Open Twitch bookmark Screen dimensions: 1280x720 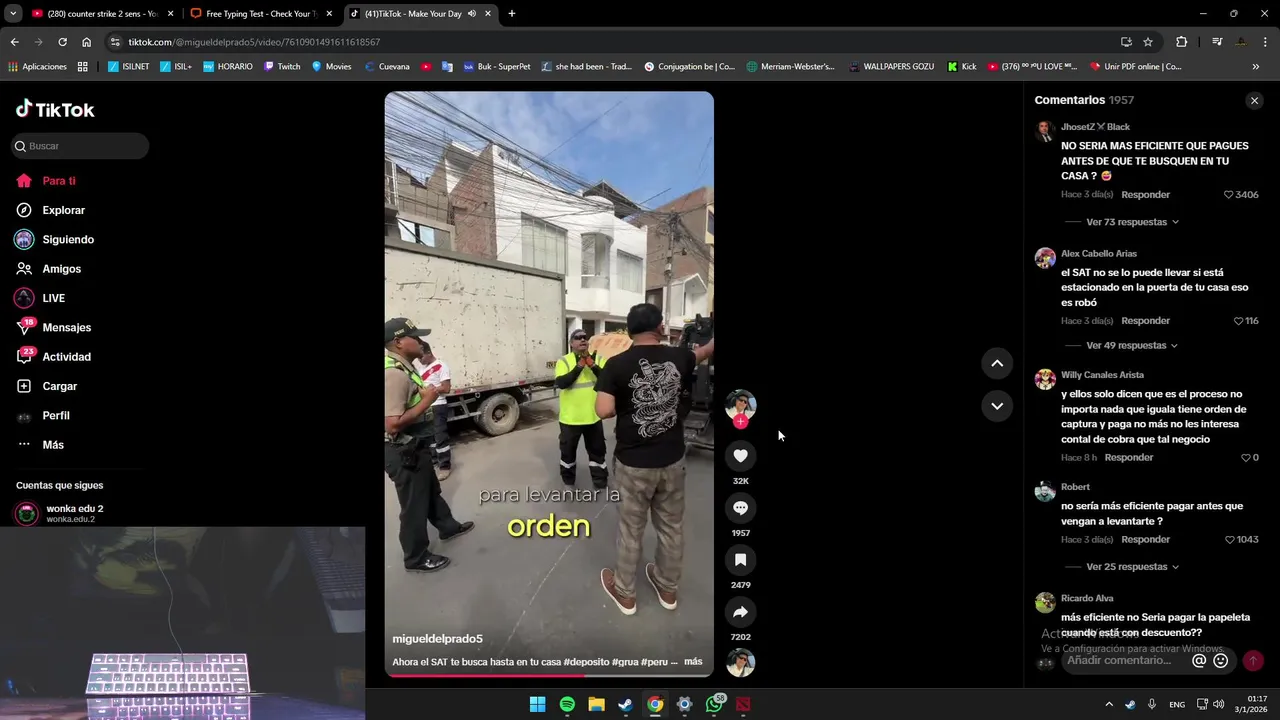click(x=282, y=67)
